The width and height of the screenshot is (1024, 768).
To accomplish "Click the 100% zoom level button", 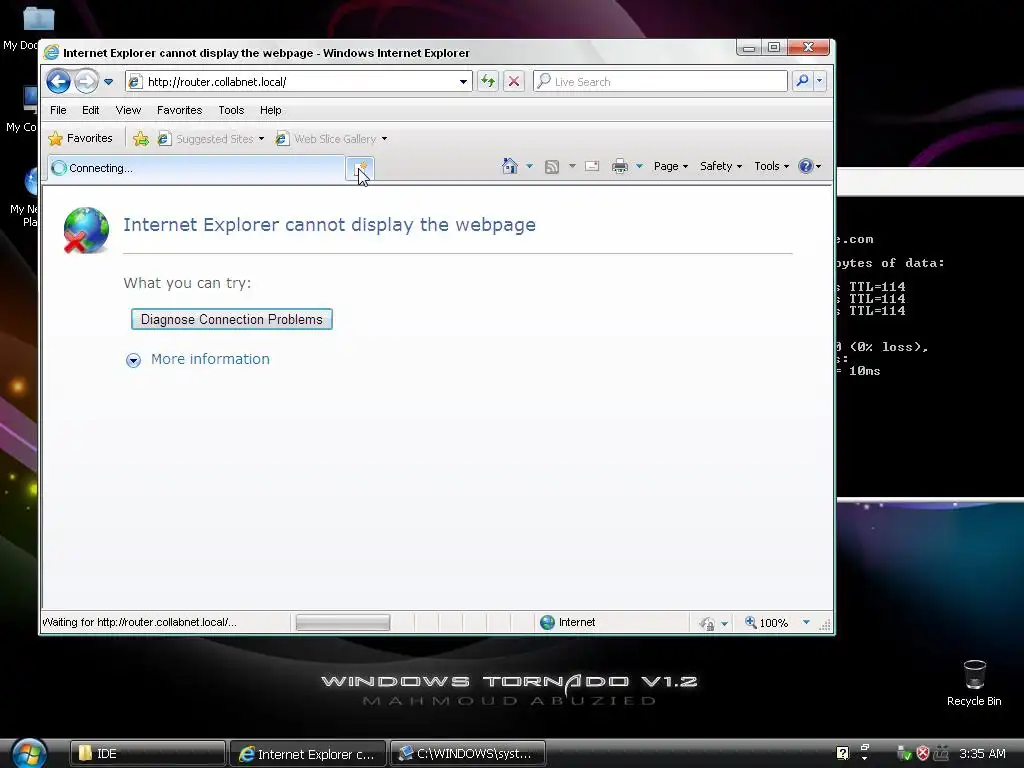I will click(767, 623).
